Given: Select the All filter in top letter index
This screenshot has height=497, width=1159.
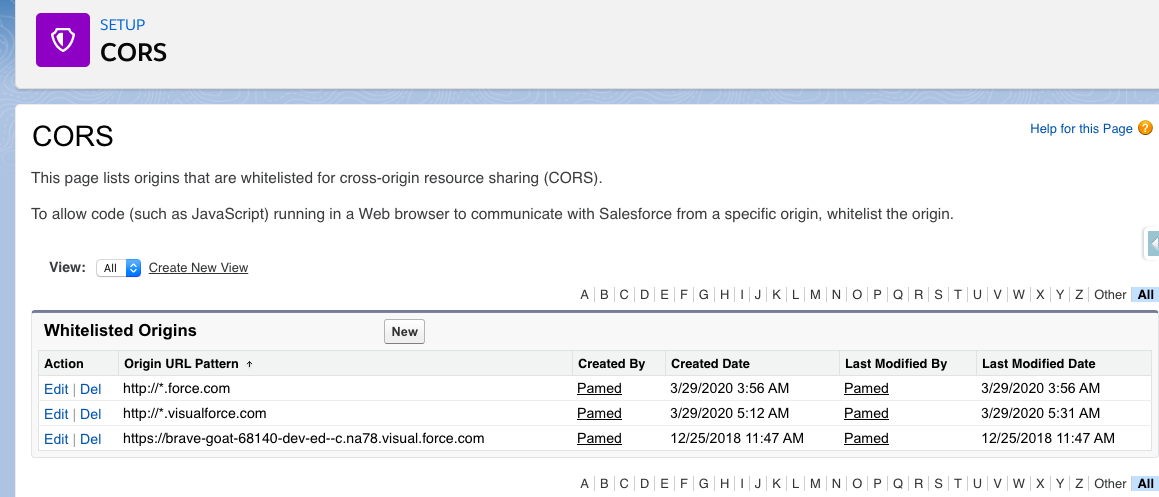Looking at the screenshot, I should (1146, 294).
